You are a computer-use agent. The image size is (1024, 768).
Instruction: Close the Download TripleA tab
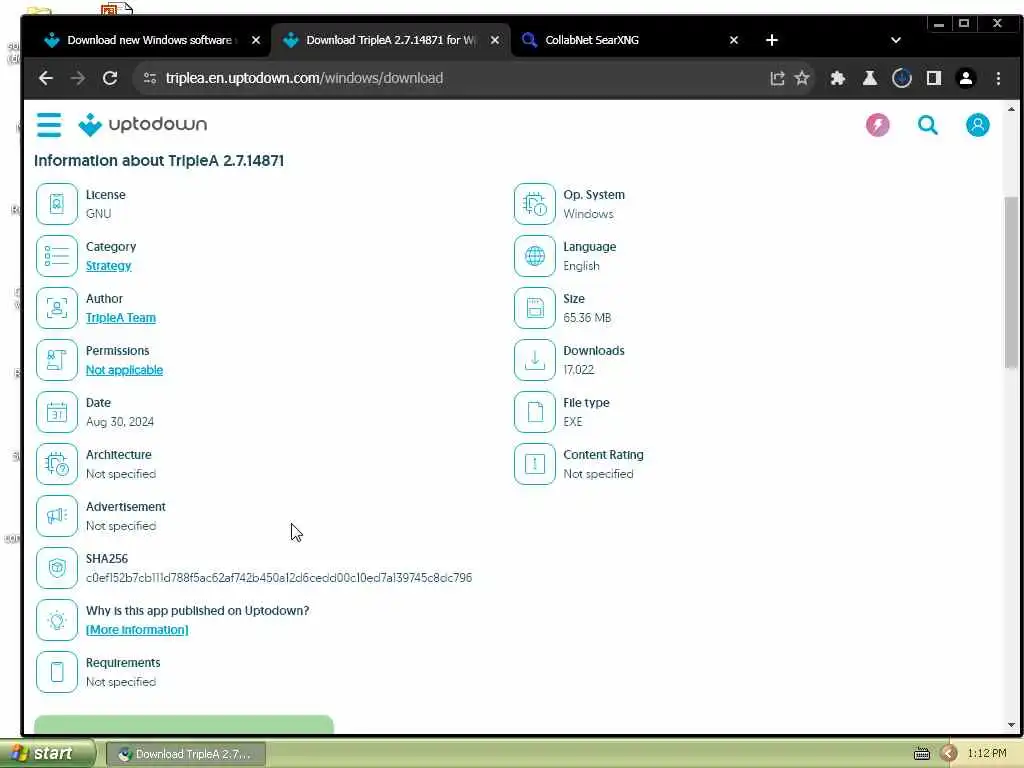coord(494,40)
